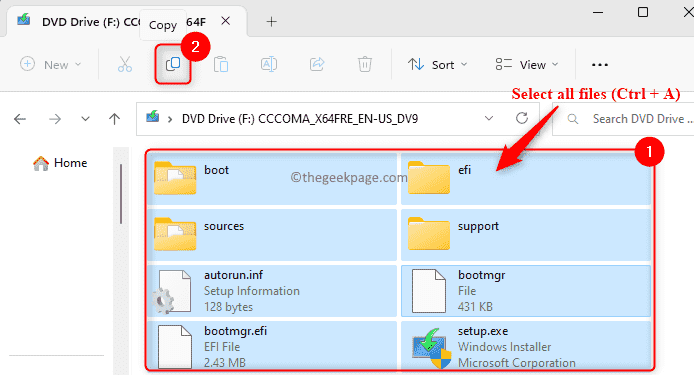Screen dimensions: 694x375
Task: Select the sources folder
Action: [x=272, y=235]
